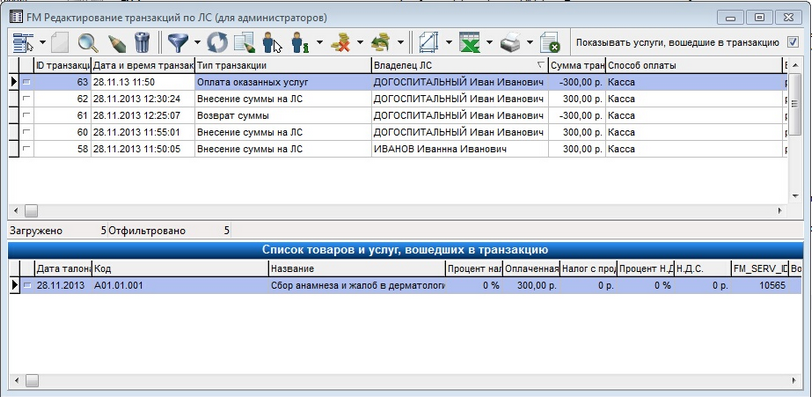Check the row checkbox for service A01.01.001

[x=26, y=285]
